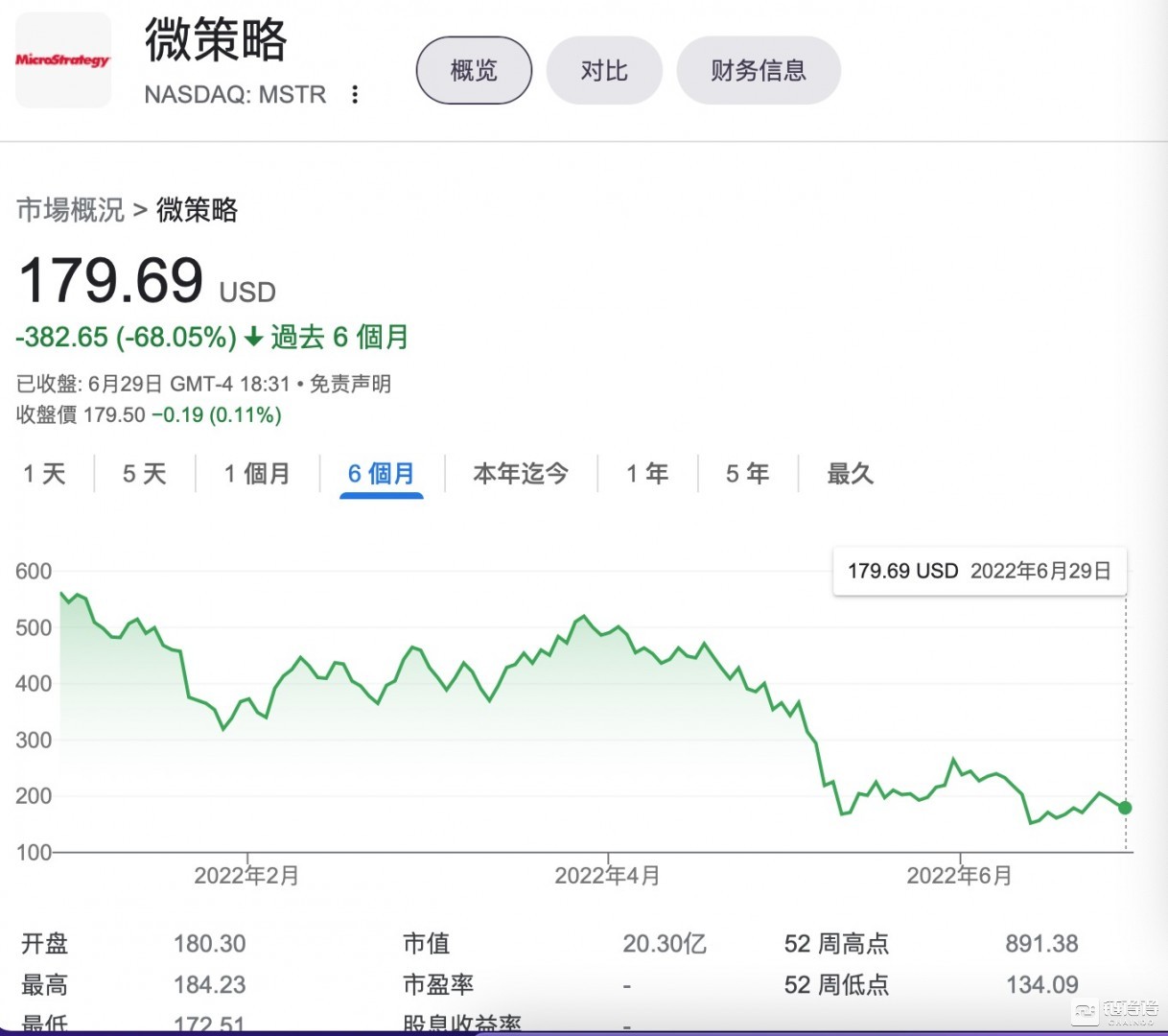Switch to the 对比 comparison tab
1168x1036 pixels.
pyautogui.click(x=603, y=69)
